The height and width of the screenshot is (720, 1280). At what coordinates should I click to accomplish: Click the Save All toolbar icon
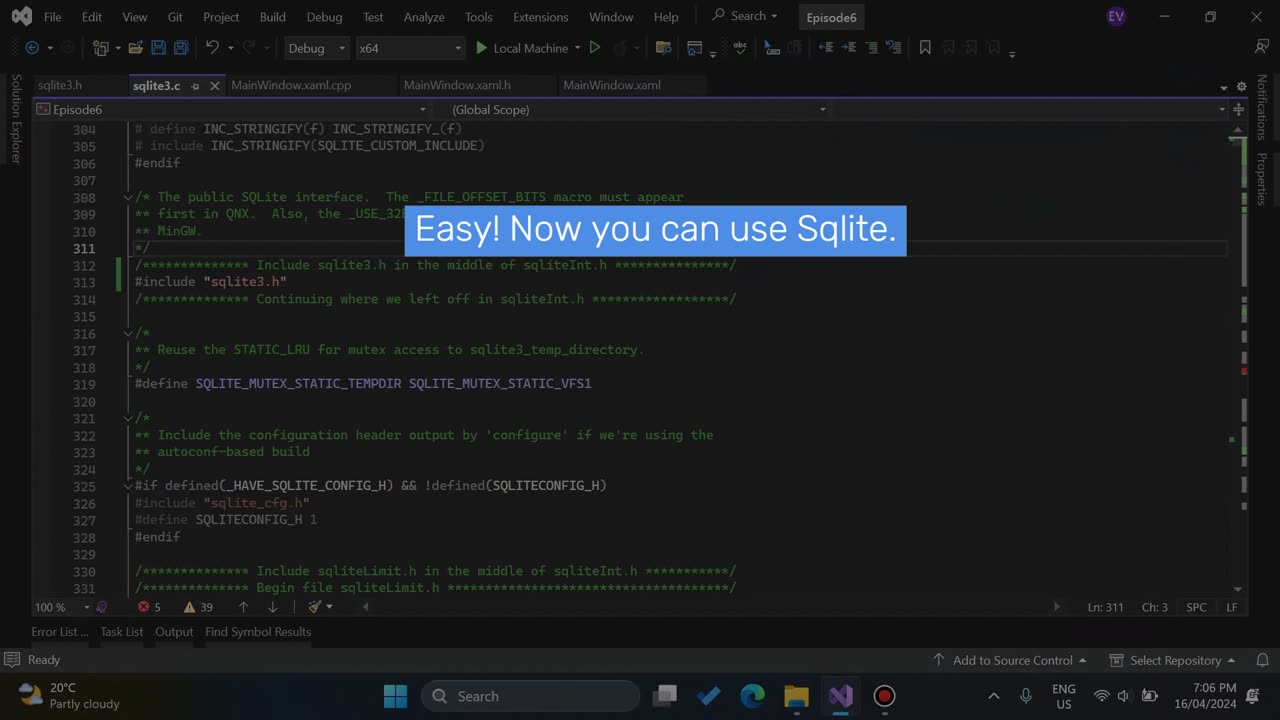pos(181,48)
